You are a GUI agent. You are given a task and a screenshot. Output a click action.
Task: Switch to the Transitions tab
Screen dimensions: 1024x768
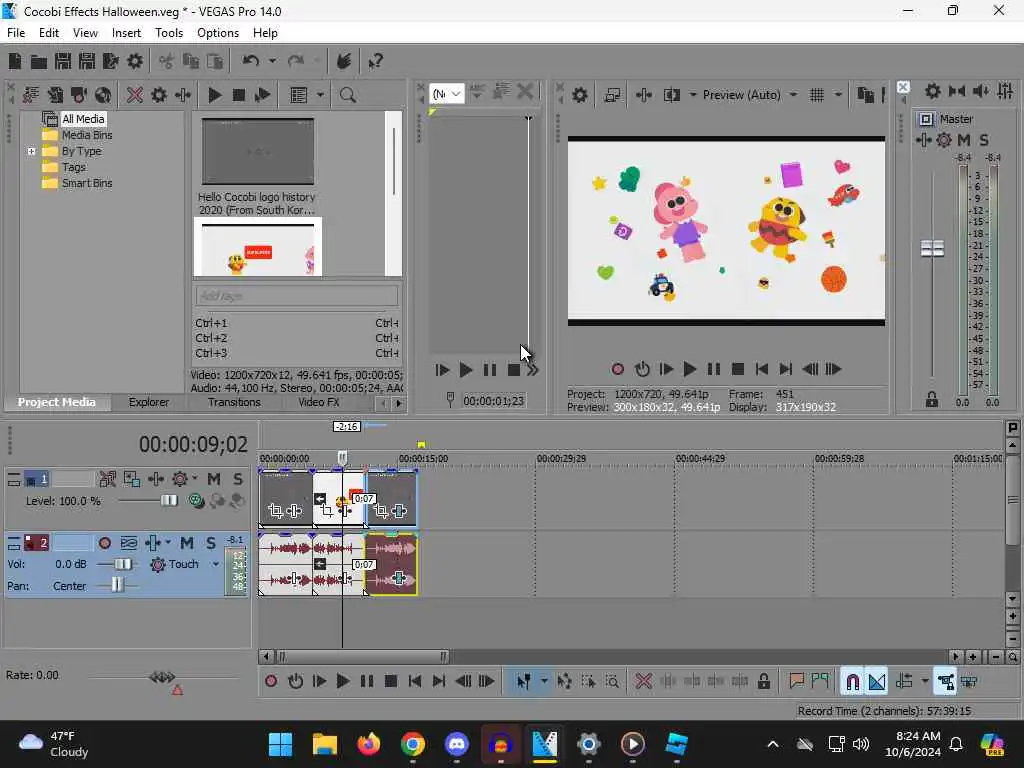[x=234, y=402]
